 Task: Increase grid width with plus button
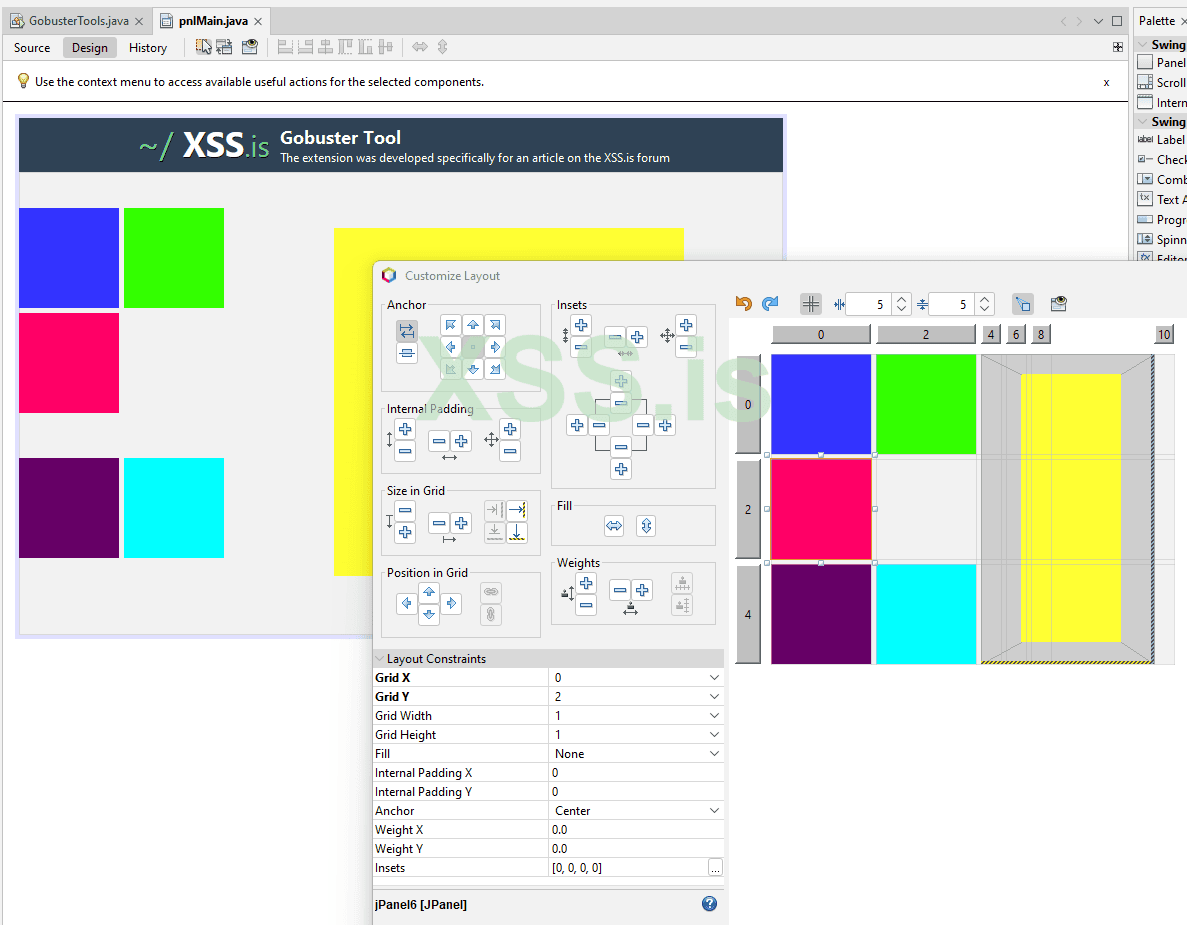(x=461, y=523)
